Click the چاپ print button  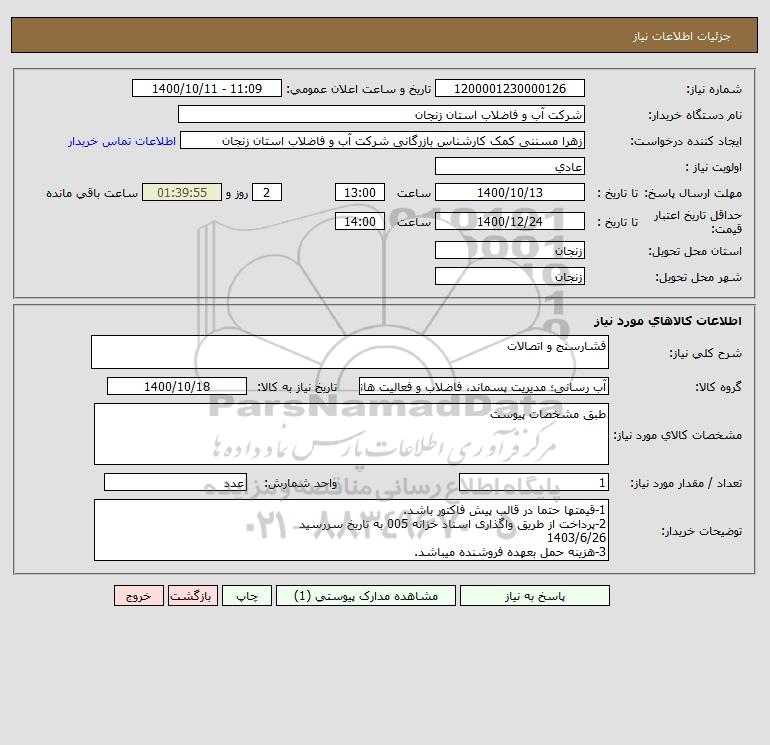pyautogui.click(x=247, y=596)
